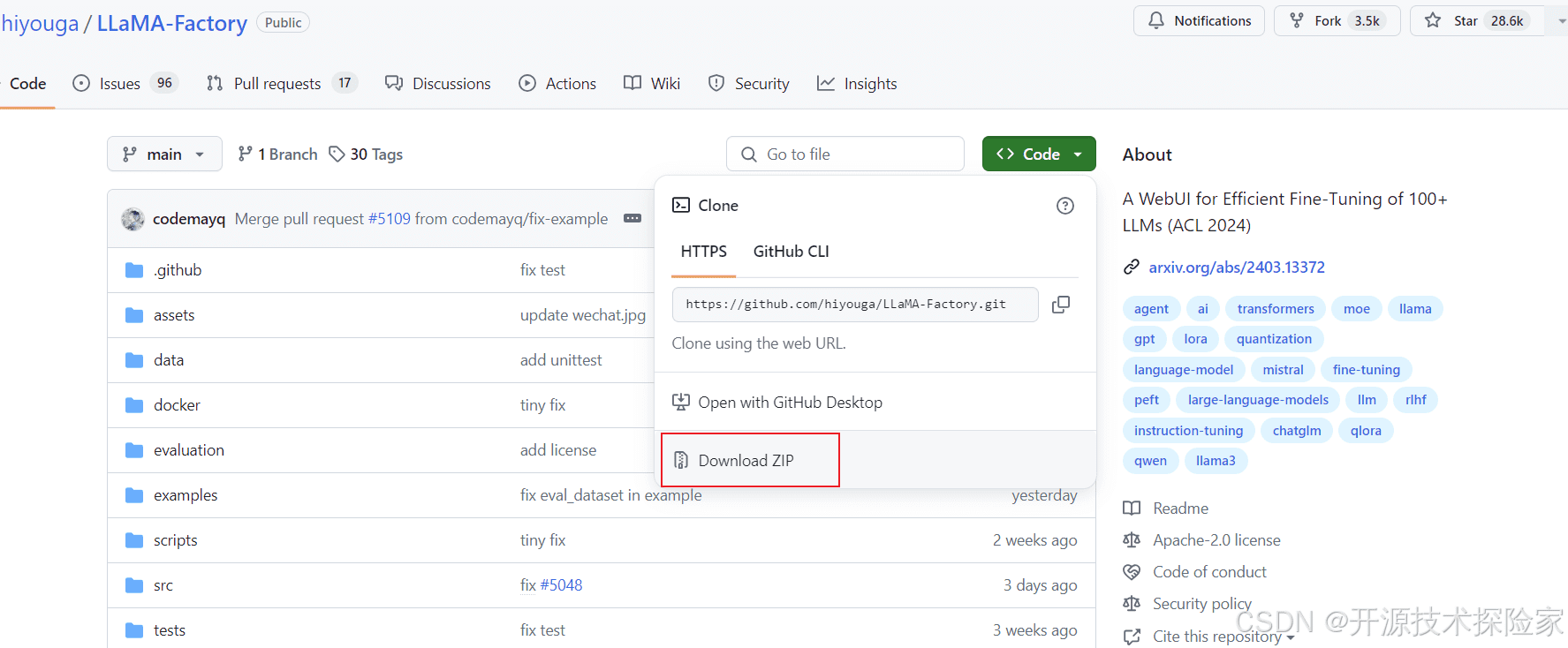The height and width of the screenshot is (648, 1568).
Task: Click the Security policy scale icon
Action: point(1132,604)
